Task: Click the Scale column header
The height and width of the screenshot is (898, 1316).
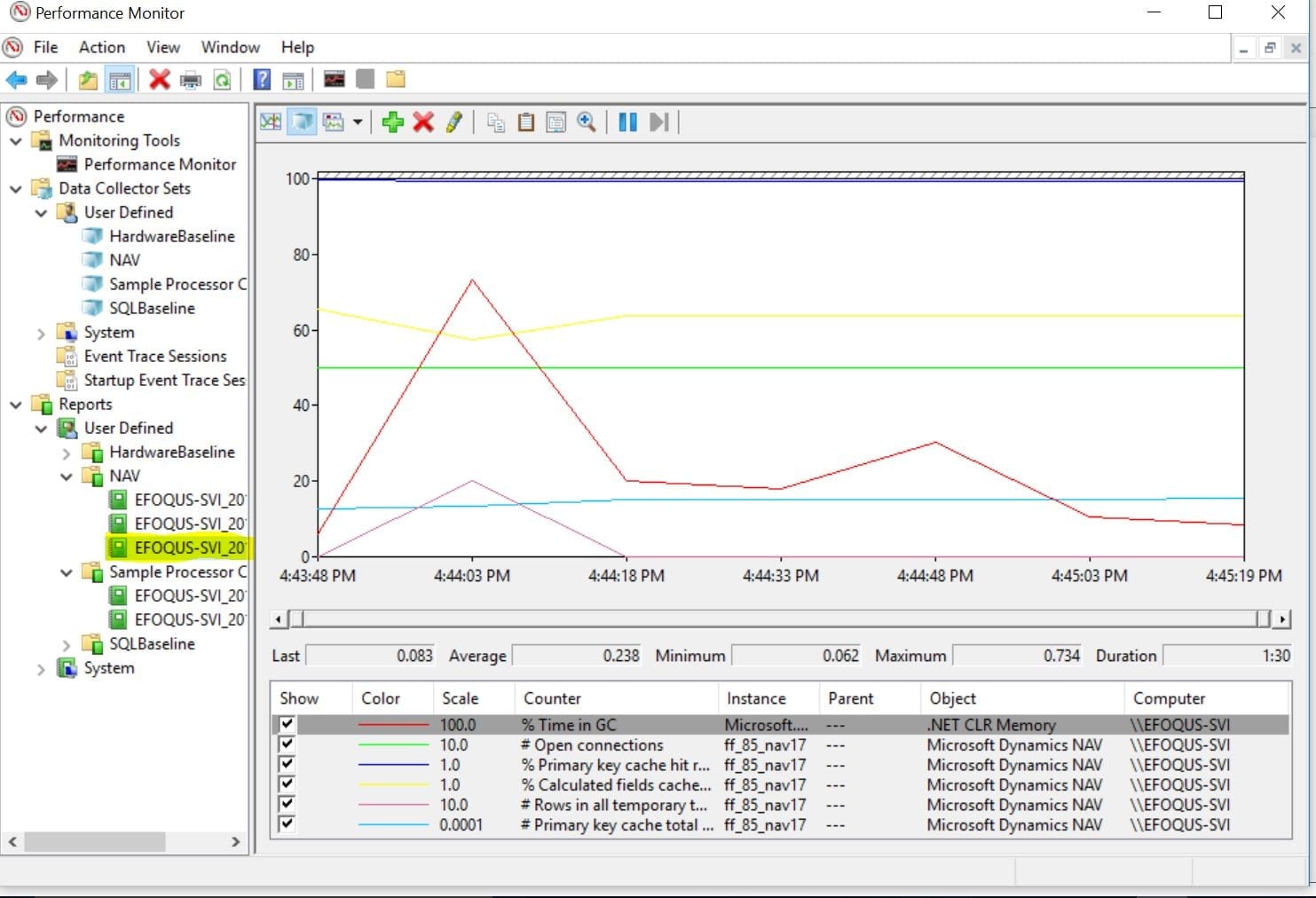Action: [x=473, y=698]
